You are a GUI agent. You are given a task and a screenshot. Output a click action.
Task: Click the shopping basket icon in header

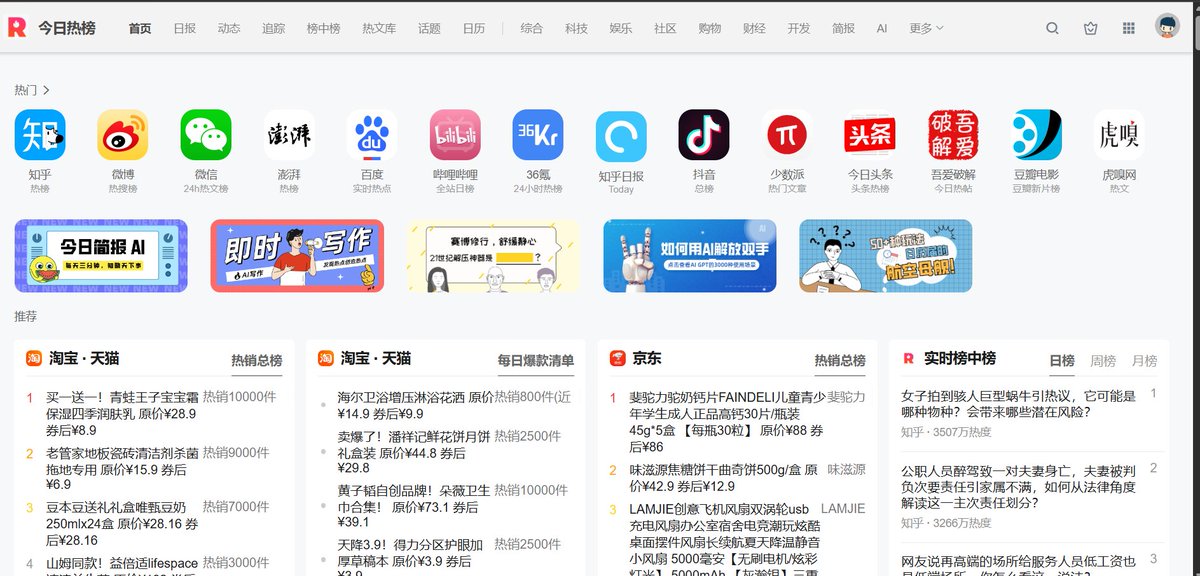click(1091, 28)
